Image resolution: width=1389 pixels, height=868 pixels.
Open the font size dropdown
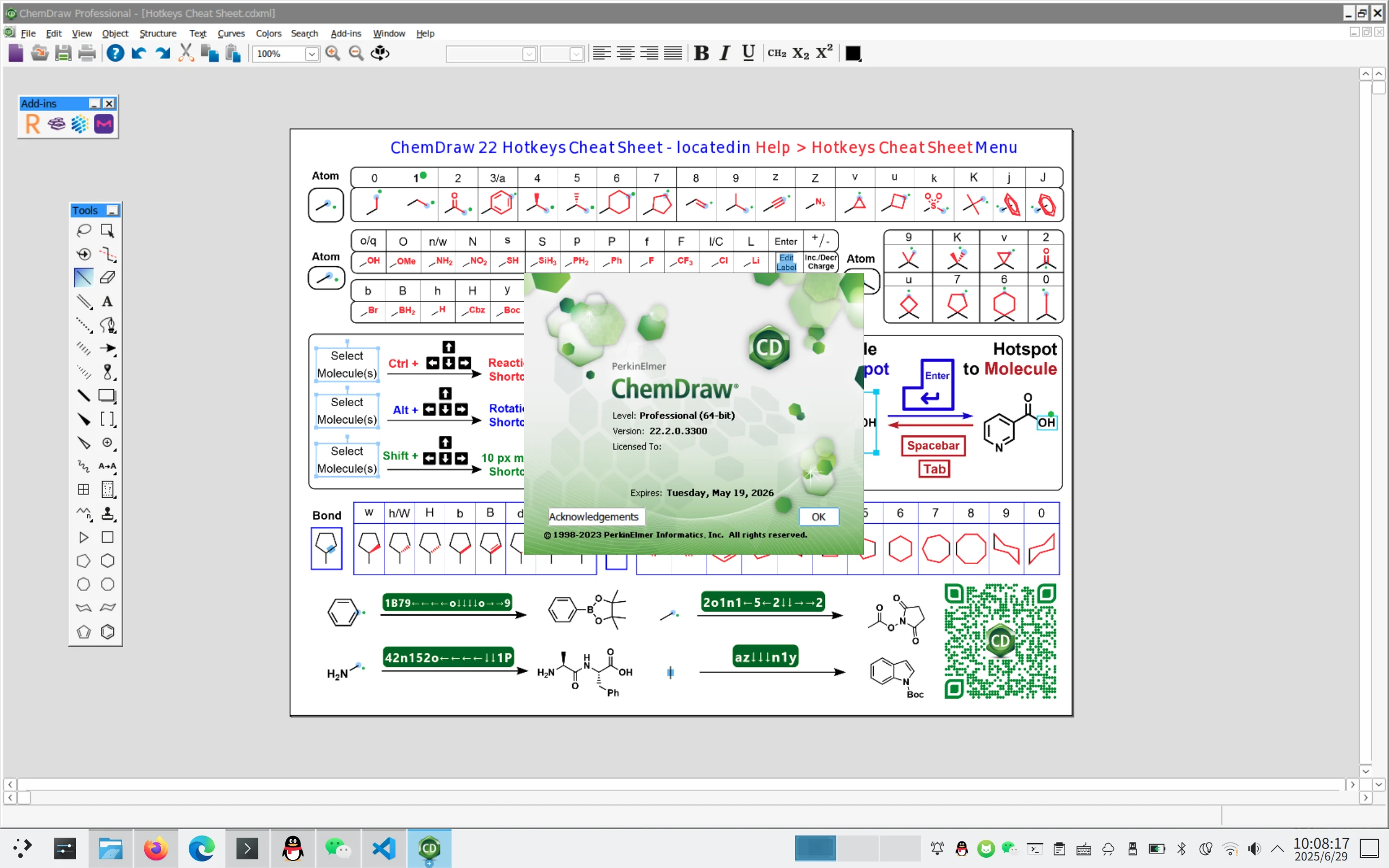click(576, 54)
